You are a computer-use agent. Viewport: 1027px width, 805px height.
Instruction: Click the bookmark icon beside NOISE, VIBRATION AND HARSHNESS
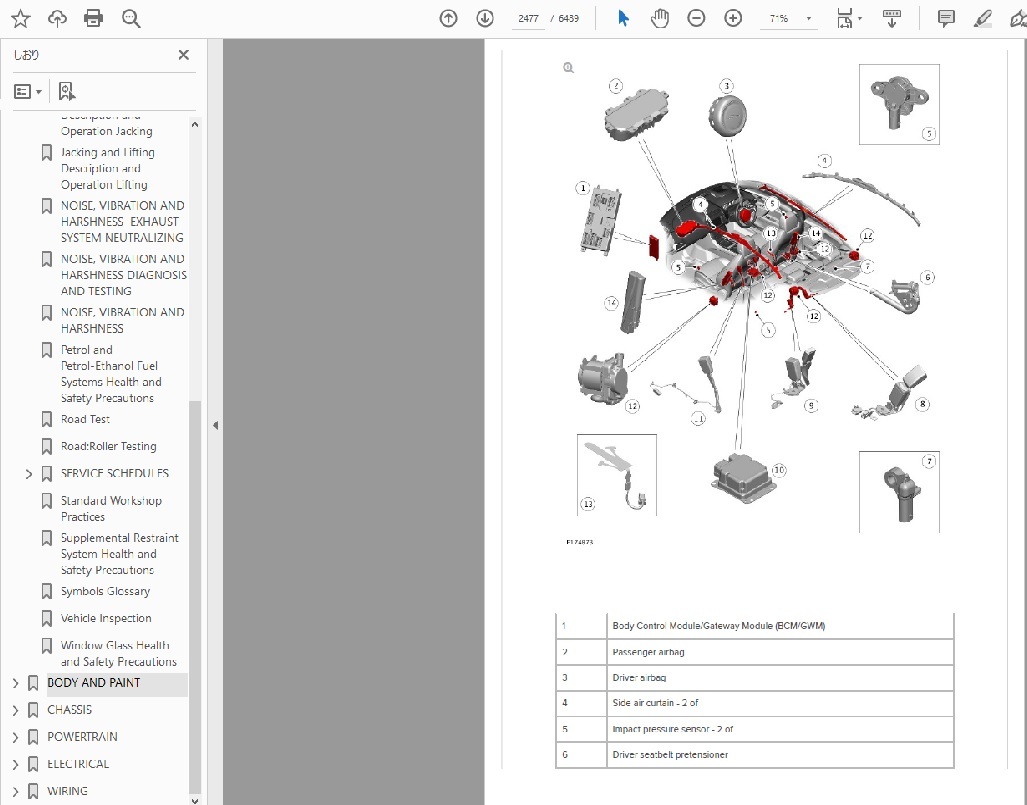pyautogui.click(x=47, y=313)
